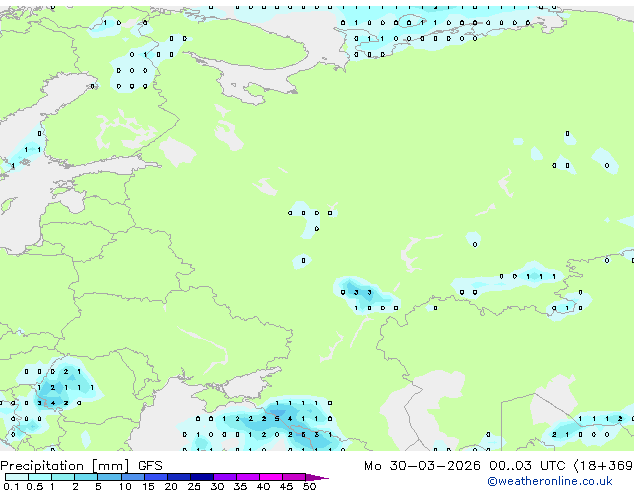Viewport: 634px width, 490px height.
Task: Select the 40–45 mm magenta legend swatch
Action: 271,477
